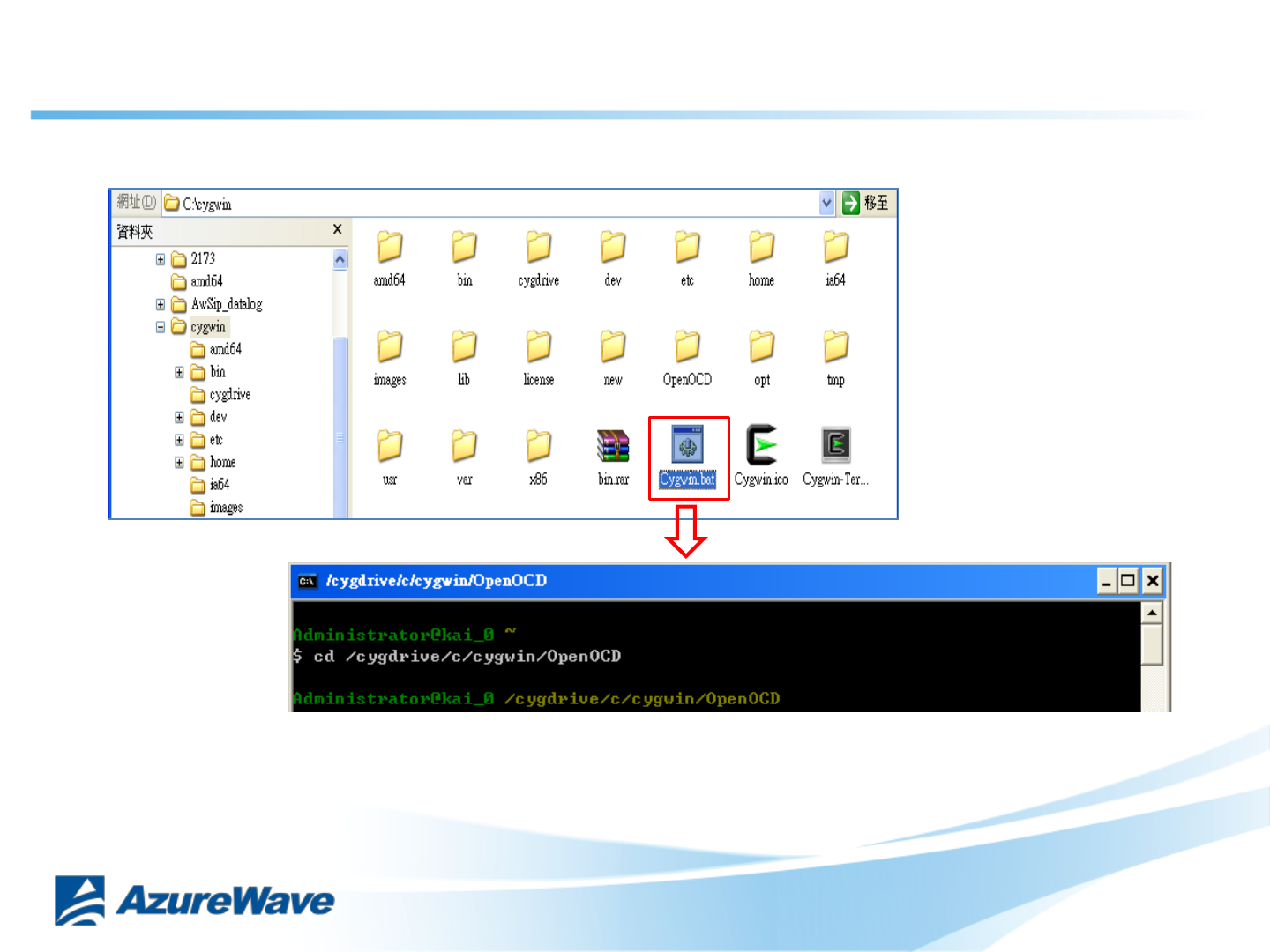Open the etc folder in file pane

(x=687, y=248)
